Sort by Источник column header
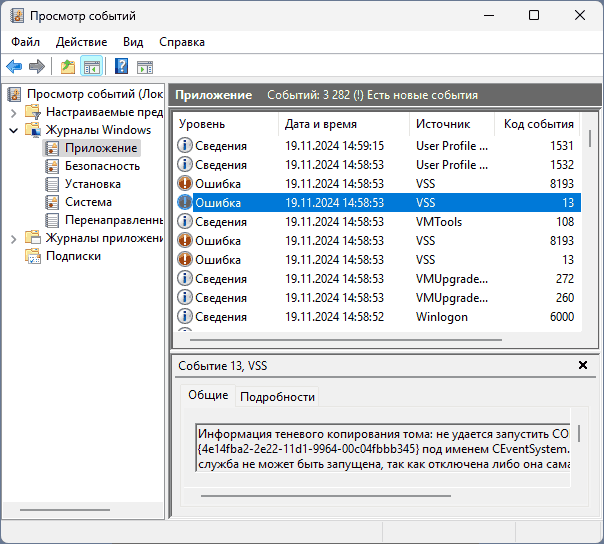The height and width of the screenshot is (544, 604). coord(451,124)
